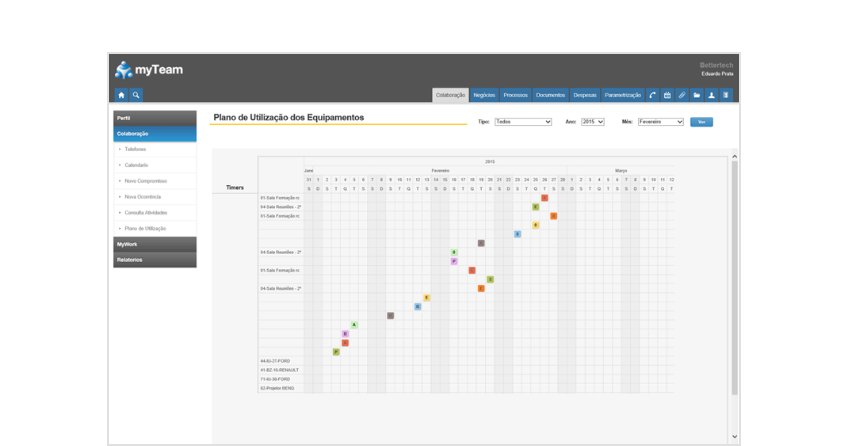
Task: Click the Home icon
Action: pos(121,95)
